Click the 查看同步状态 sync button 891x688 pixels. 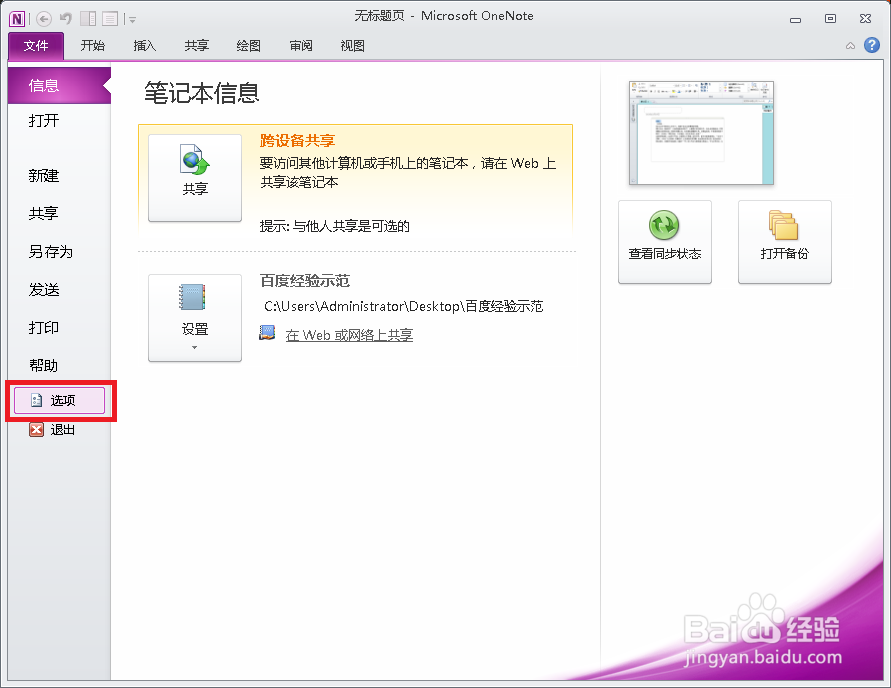click(665, 241)
